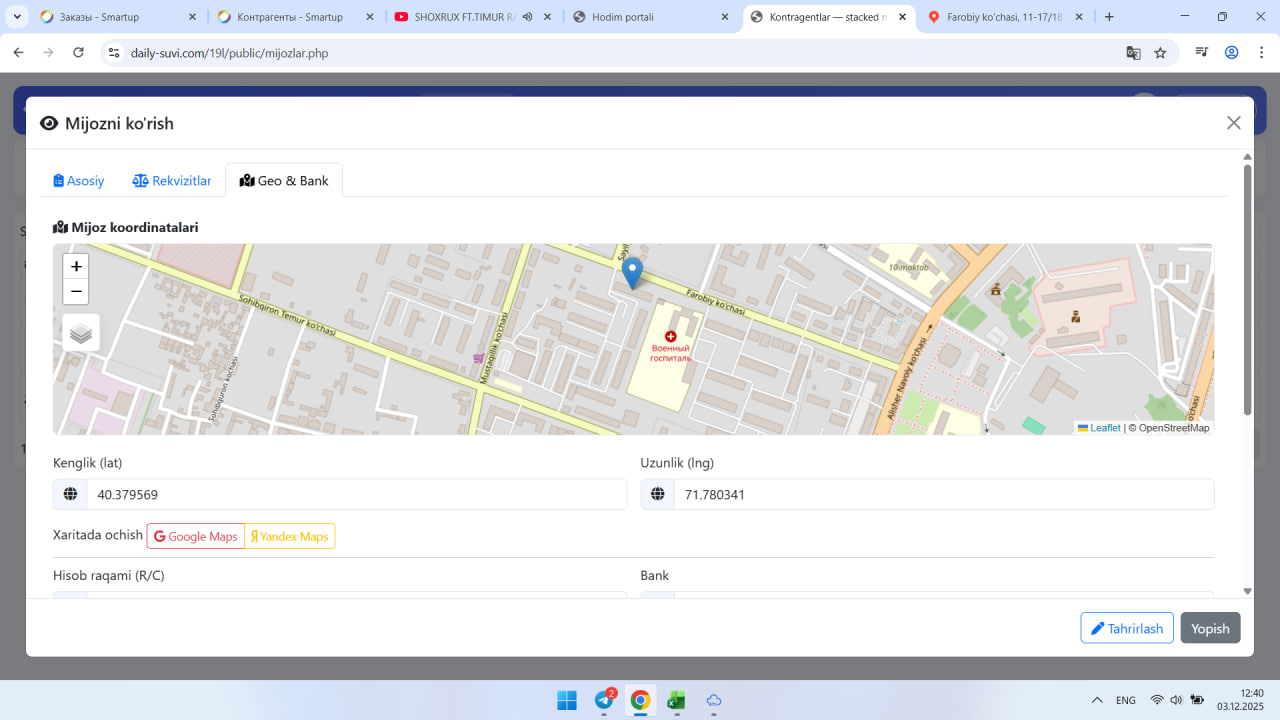This screenshot has height=720, width=1280.
Task: Click the ENG language indicator
Action: [1126, 700]
